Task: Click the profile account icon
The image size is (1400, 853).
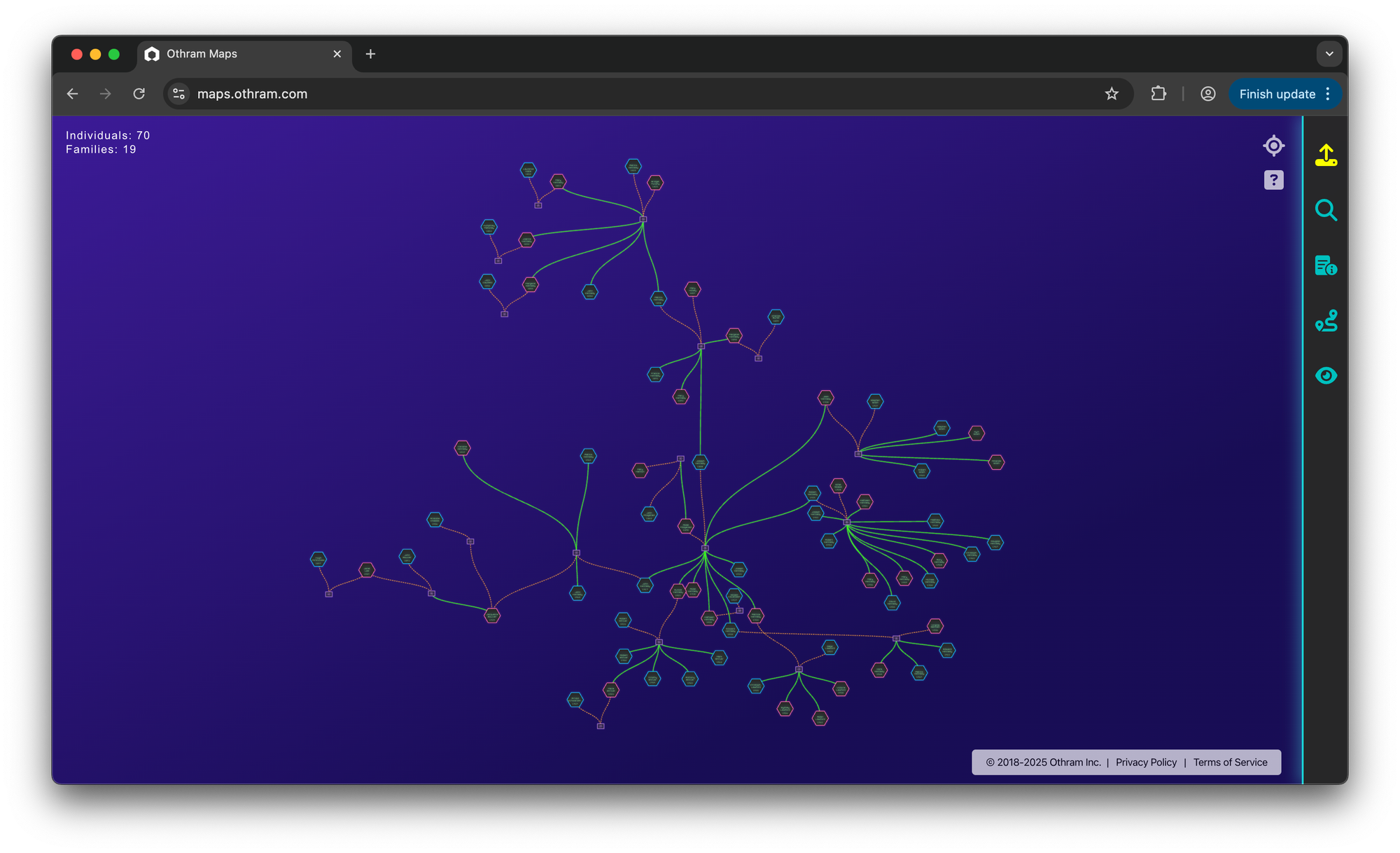Action: coord(1207,94)
